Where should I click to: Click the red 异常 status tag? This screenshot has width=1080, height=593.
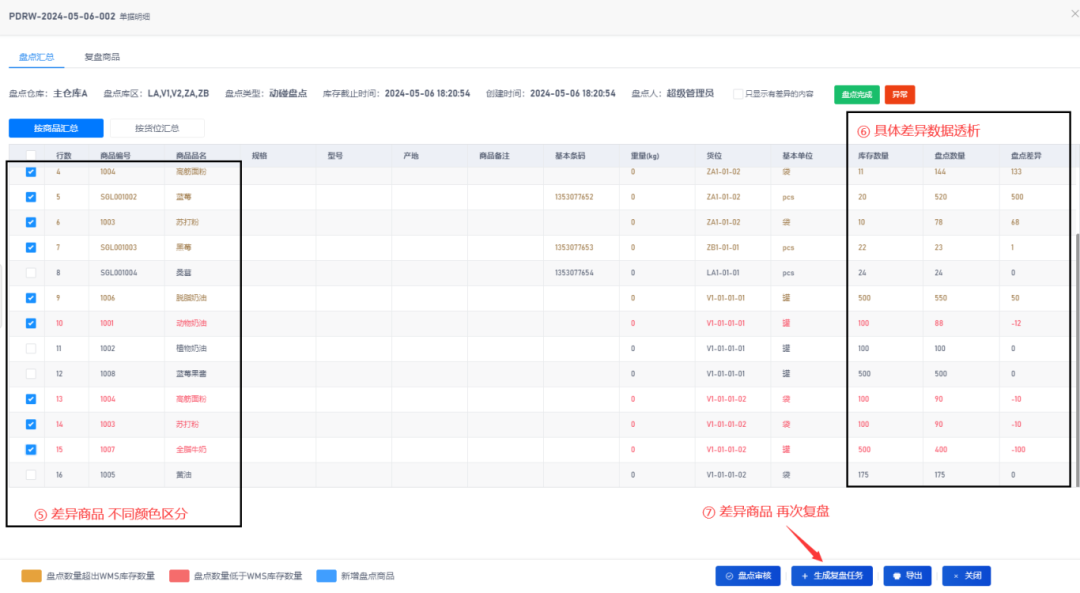tap(900, 94)
